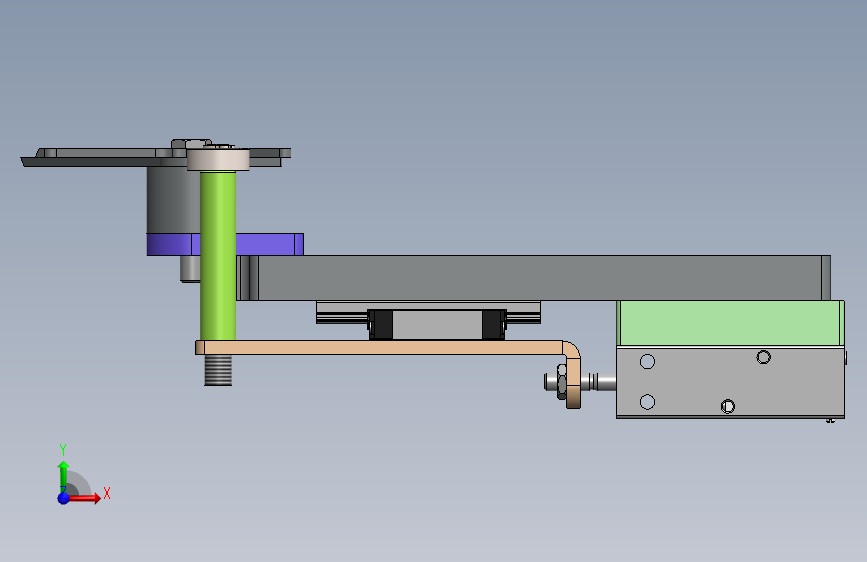Select the gray motor housing behind post
The width and height of the screenshot is (867, 562).
pos(173,199)
